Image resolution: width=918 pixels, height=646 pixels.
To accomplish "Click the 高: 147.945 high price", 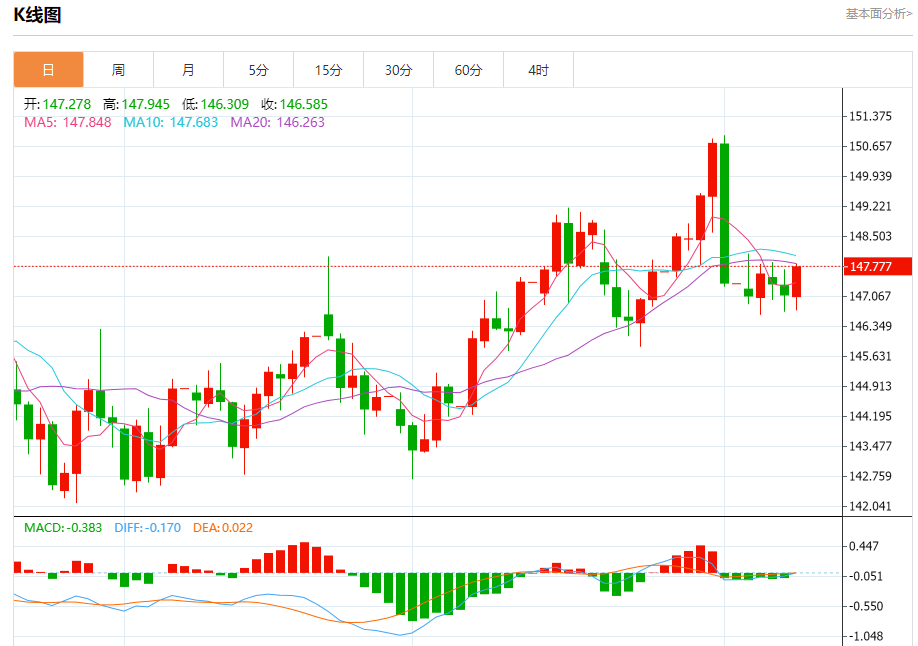I will 136,104.
